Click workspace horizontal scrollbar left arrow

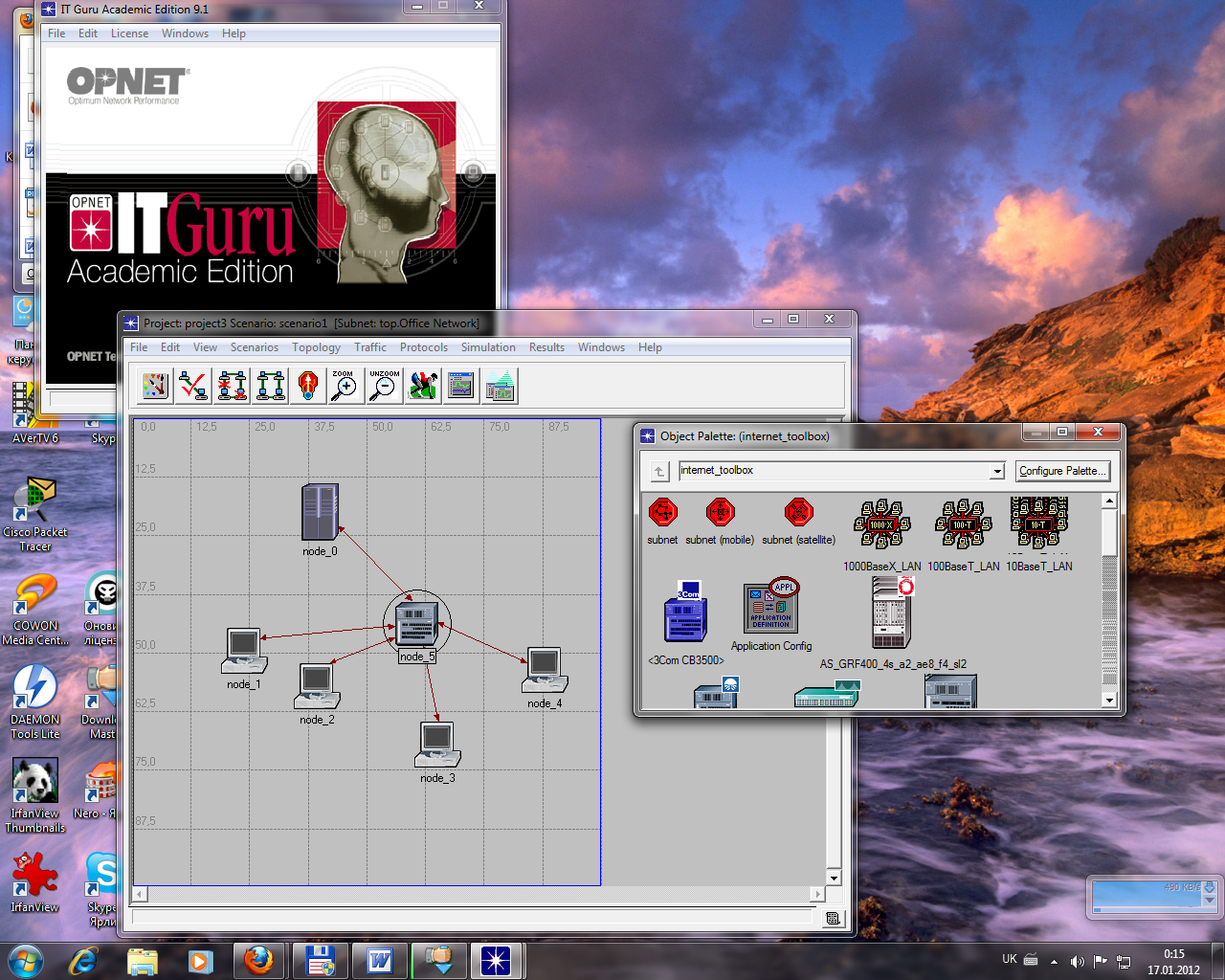pyautogui.click(x=140, y=894)
